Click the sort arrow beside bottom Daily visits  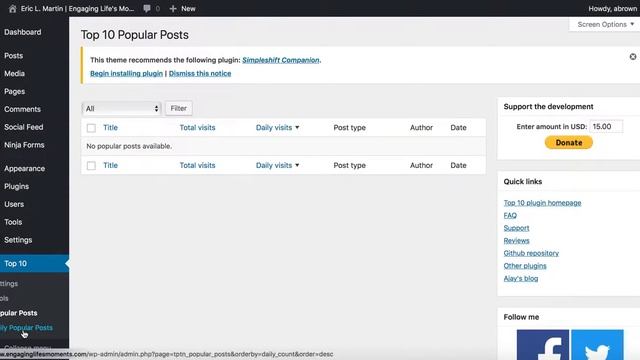click(x=297, y=165)
